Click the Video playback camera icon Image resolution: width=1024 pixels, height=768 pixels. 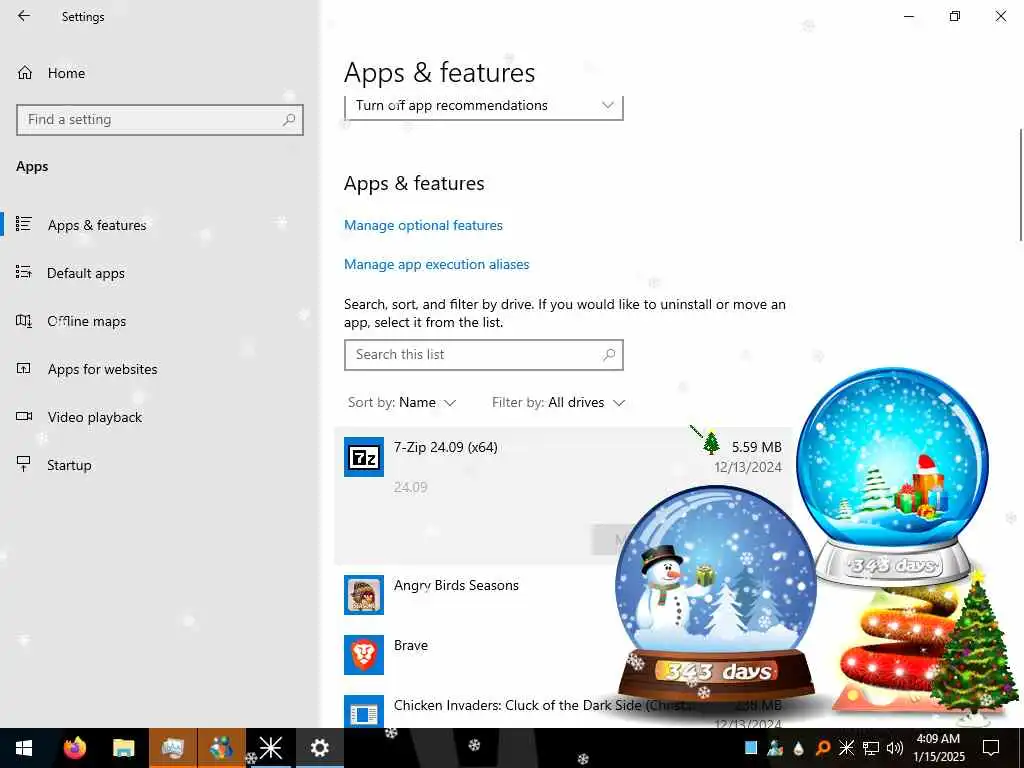(x=24, y=416)
